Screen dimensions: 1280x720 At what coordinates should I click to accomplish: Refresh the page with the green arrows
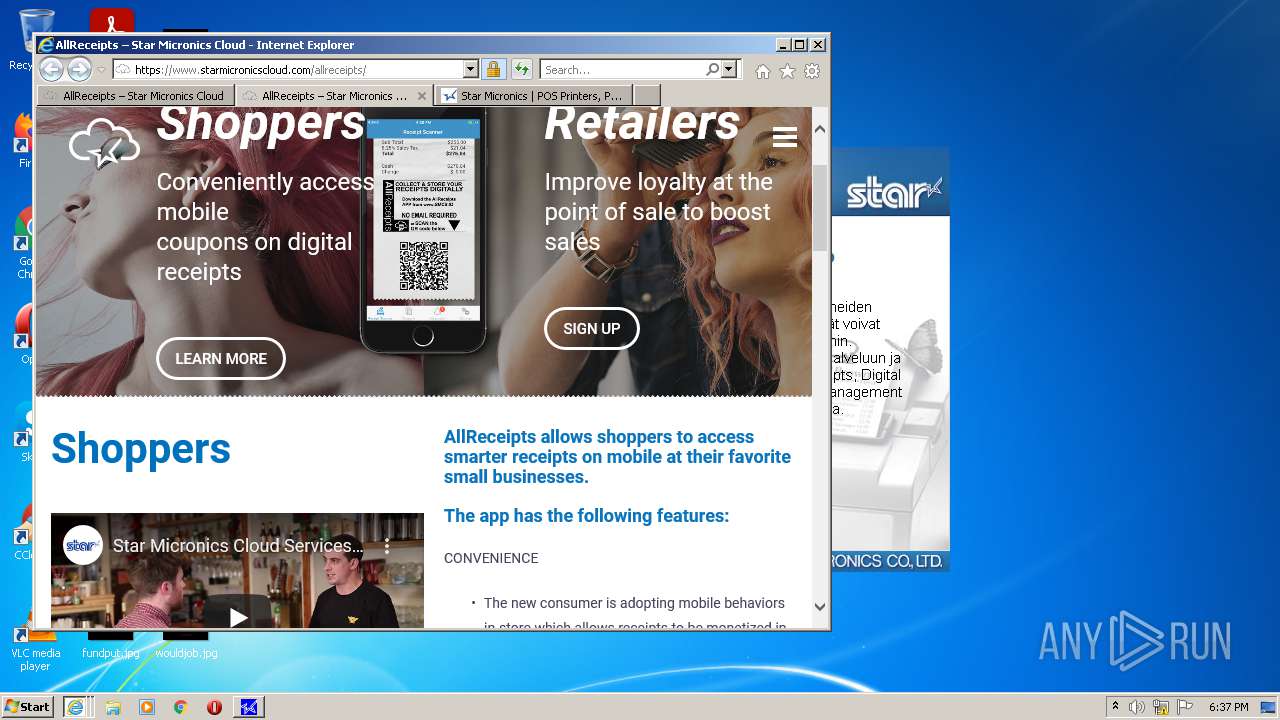tap(521, 70)
